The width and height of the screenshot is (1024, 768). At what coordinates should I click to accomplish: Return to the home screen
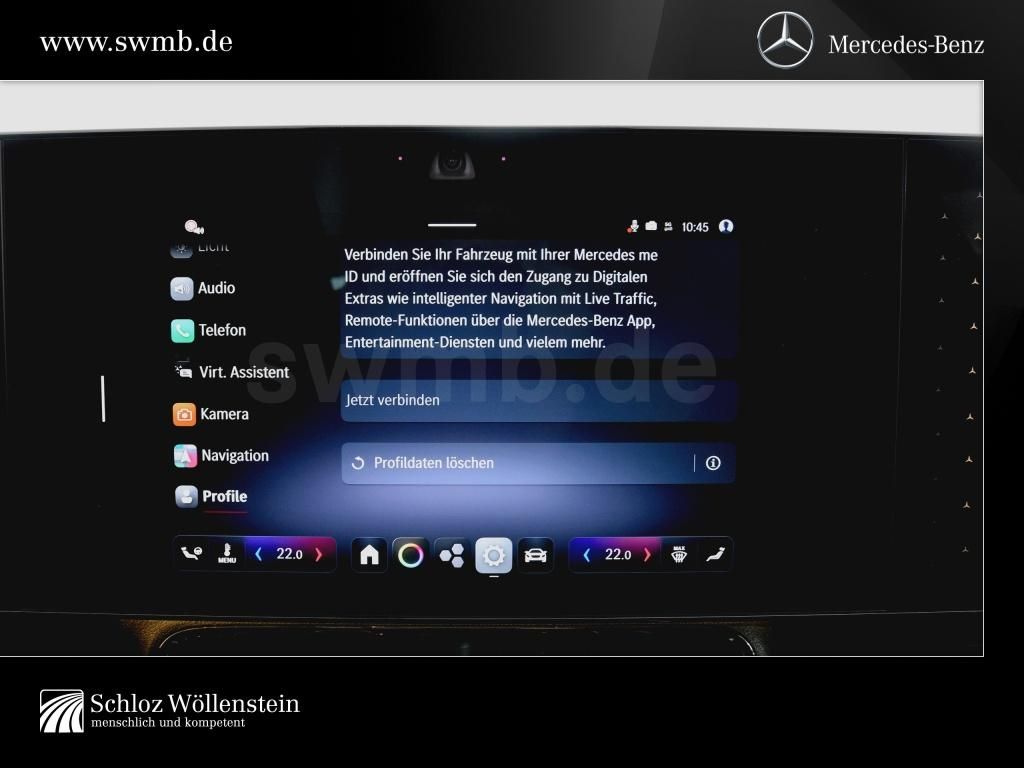tap(369, 554)
